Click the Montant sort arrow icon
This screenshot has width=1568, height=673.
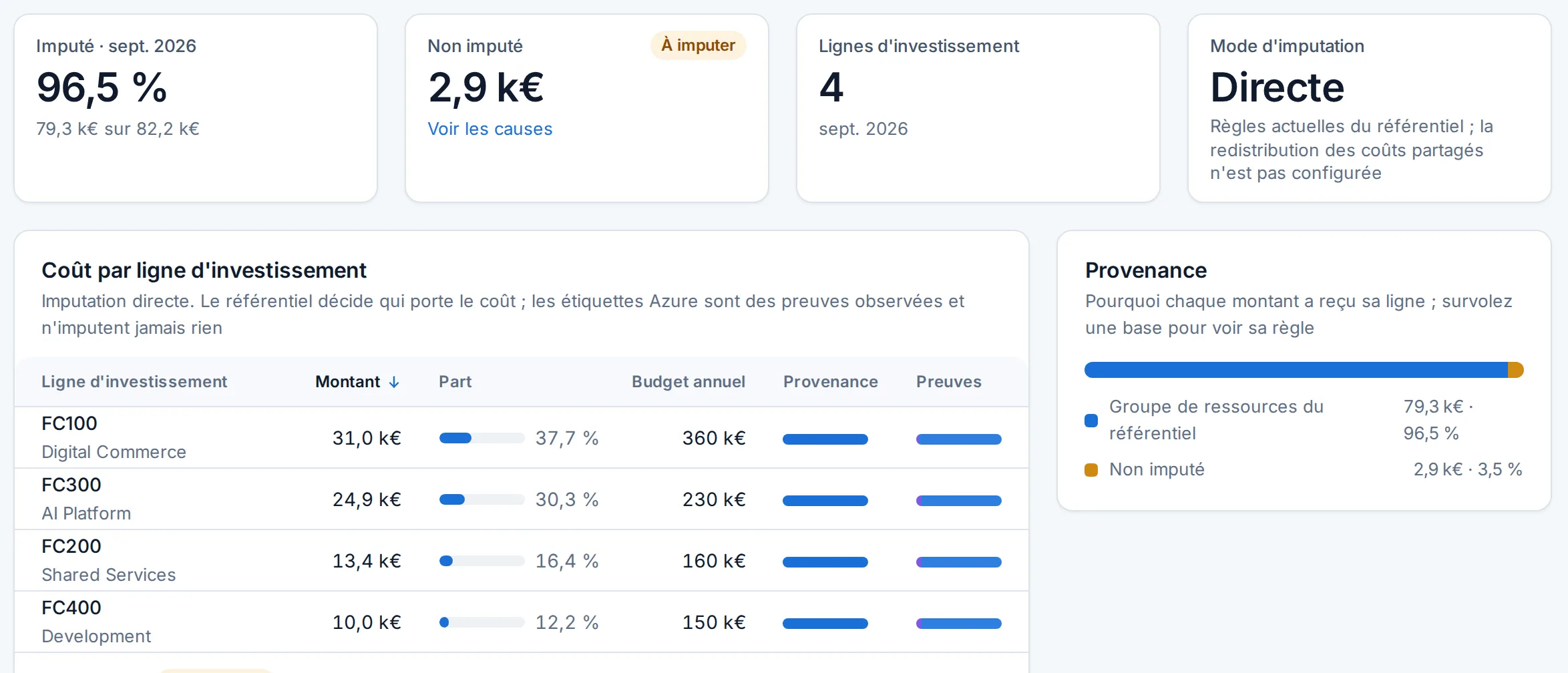click(x=394, y=382)
